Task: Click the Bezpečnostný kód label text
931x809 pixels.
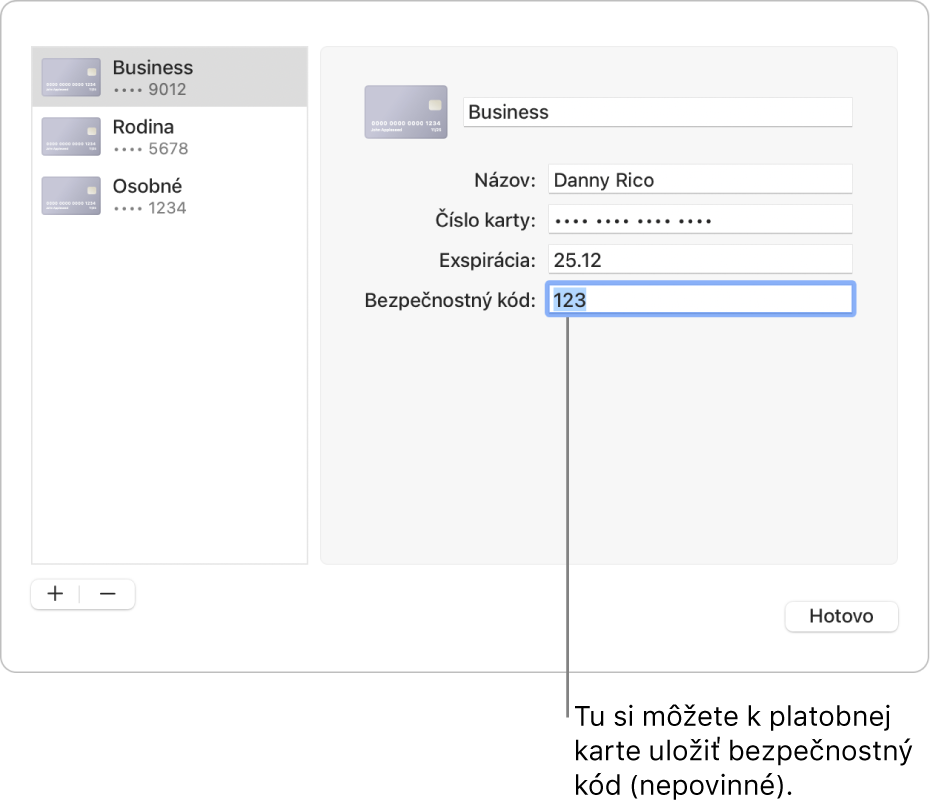Action: click(451, 300)
